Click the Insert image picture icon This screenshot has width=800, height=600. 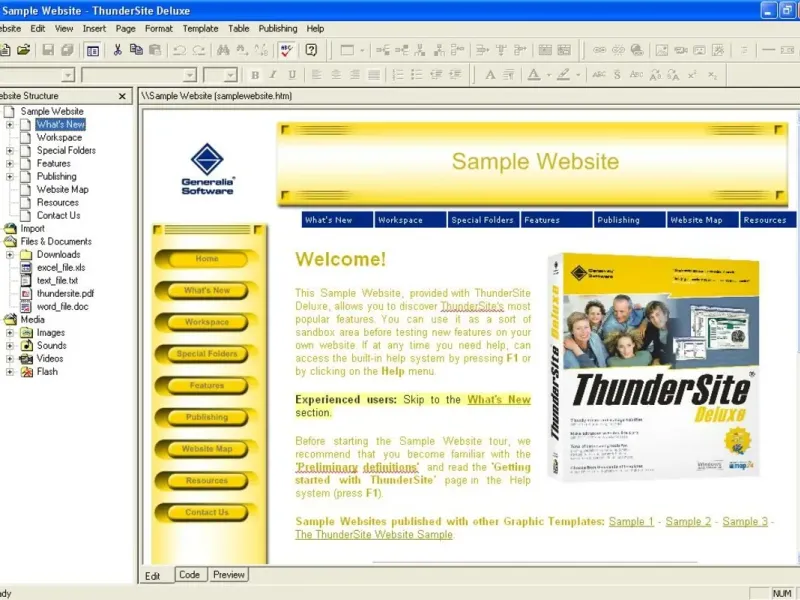(x=662, y=50)
